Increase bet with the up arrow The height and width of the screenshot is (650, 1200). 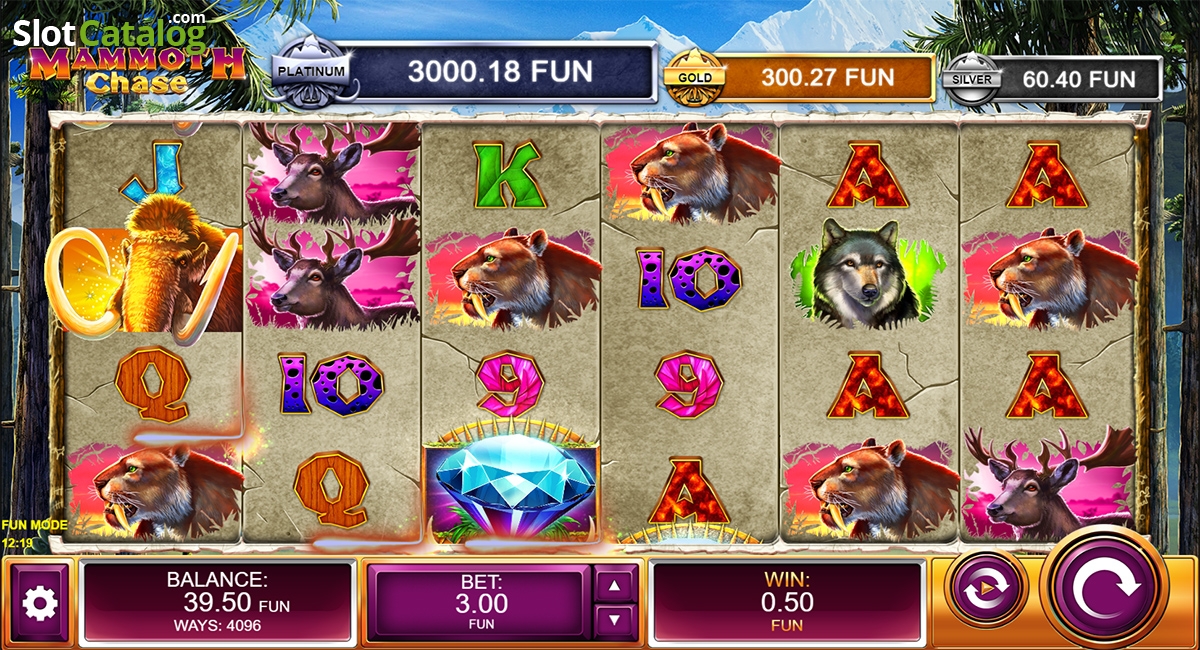click(x=615, y=584)
